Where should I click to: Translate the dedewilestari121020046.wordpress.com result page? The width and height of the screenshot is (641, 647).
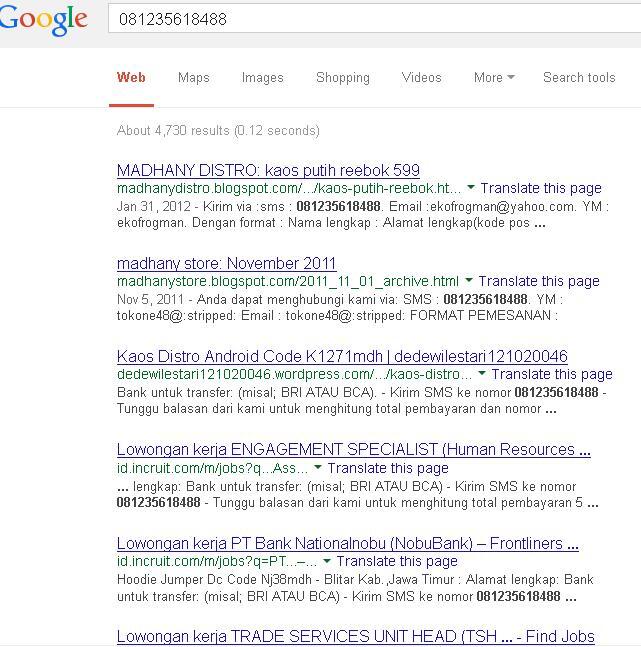coord(552,374)
